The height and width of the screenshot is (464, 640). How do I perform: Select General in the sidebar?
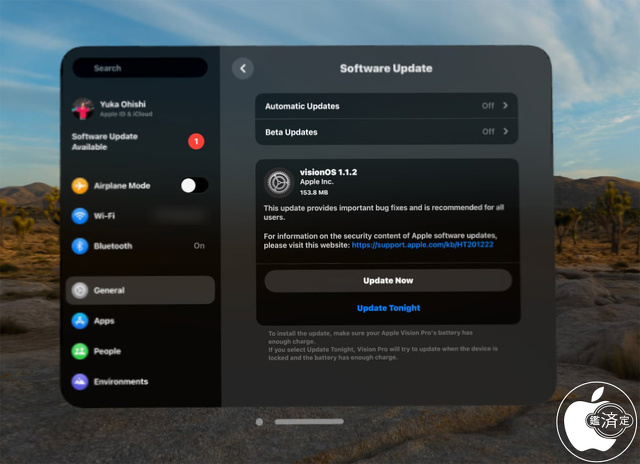(x=140, y=290)
